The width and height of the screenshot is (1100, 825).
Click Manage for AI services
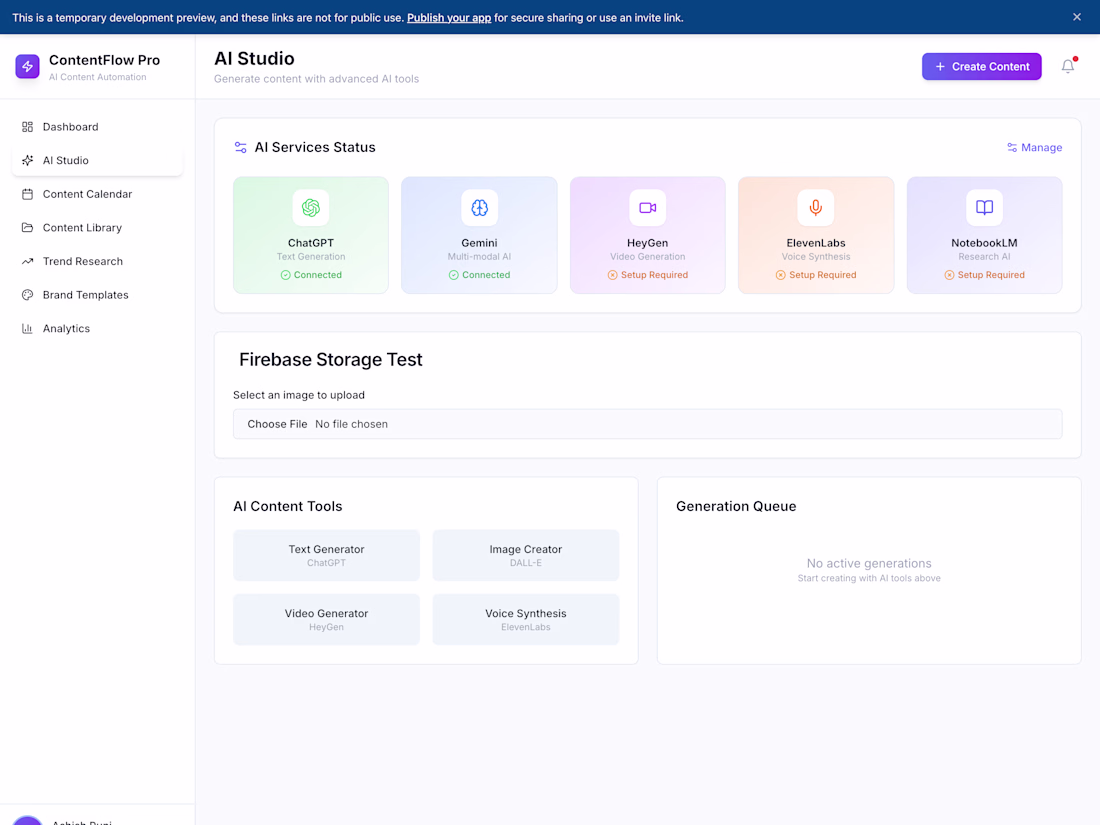coord(1035,147)
